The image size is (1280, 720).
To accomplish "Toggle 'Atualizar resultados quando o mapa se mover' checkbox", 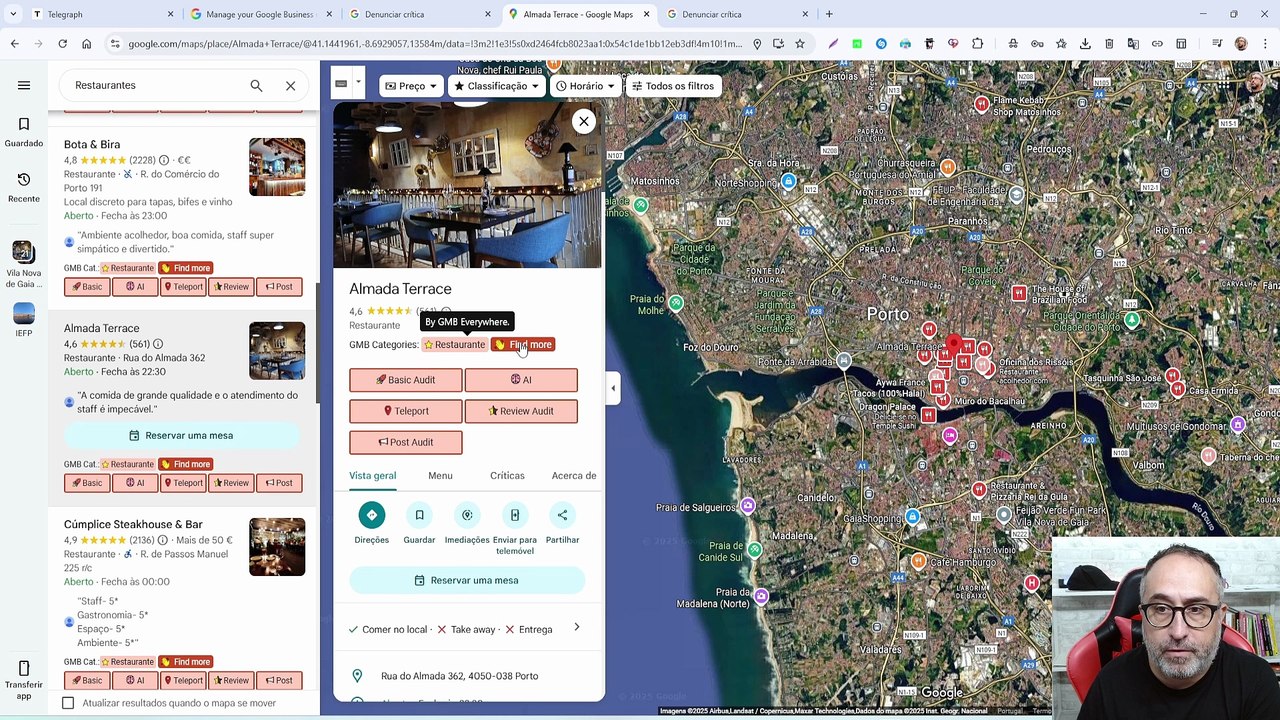I will click(x=68, y=703).
